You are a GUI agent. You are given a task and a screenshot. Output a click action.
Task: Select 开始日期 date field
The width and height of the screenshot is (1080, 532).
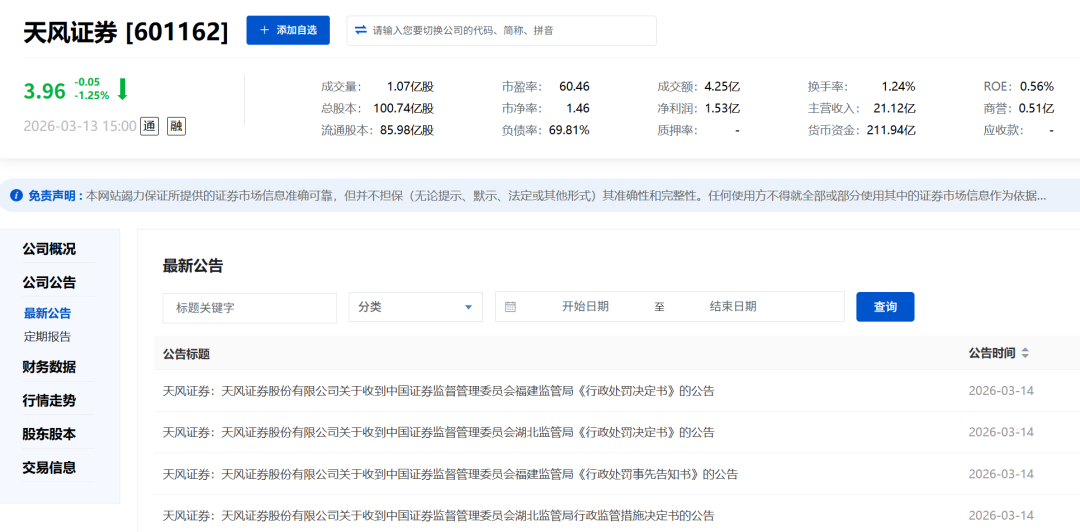coord(585,307)
